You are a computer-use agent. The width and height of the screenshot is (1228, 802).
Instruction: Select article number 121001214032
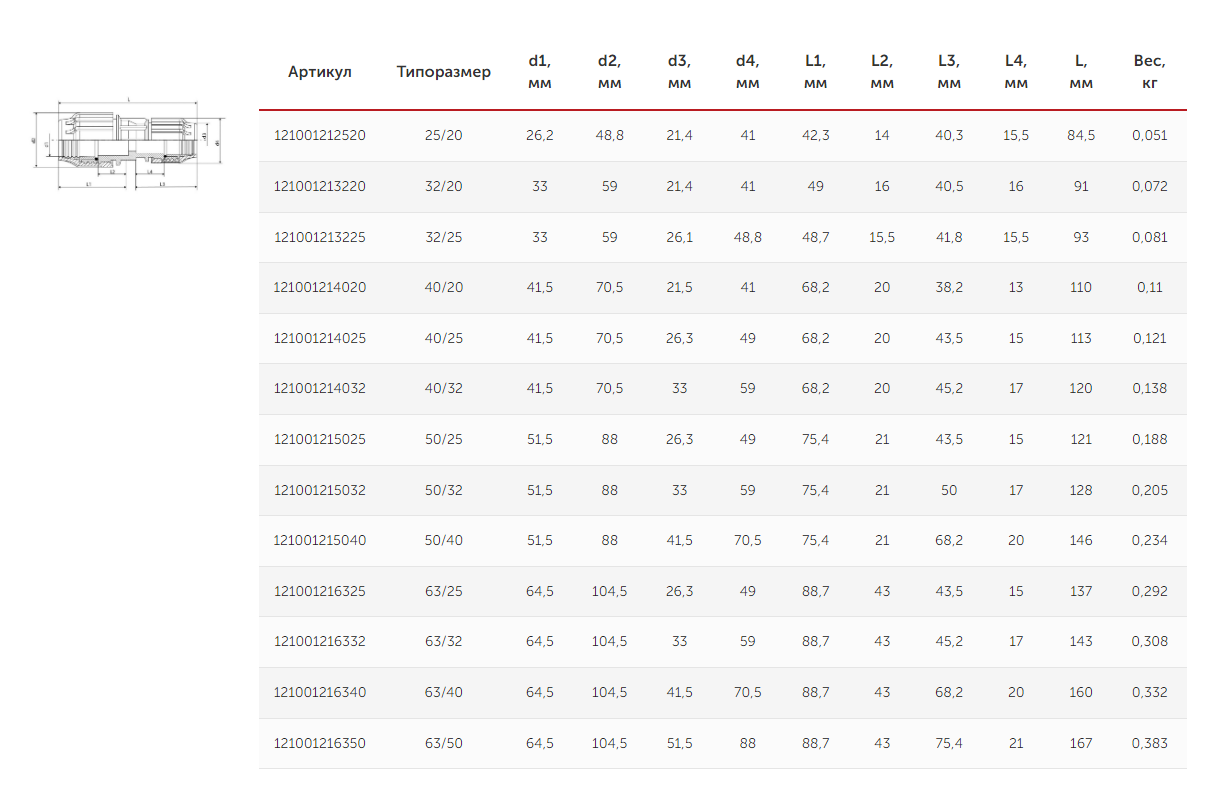320,388
